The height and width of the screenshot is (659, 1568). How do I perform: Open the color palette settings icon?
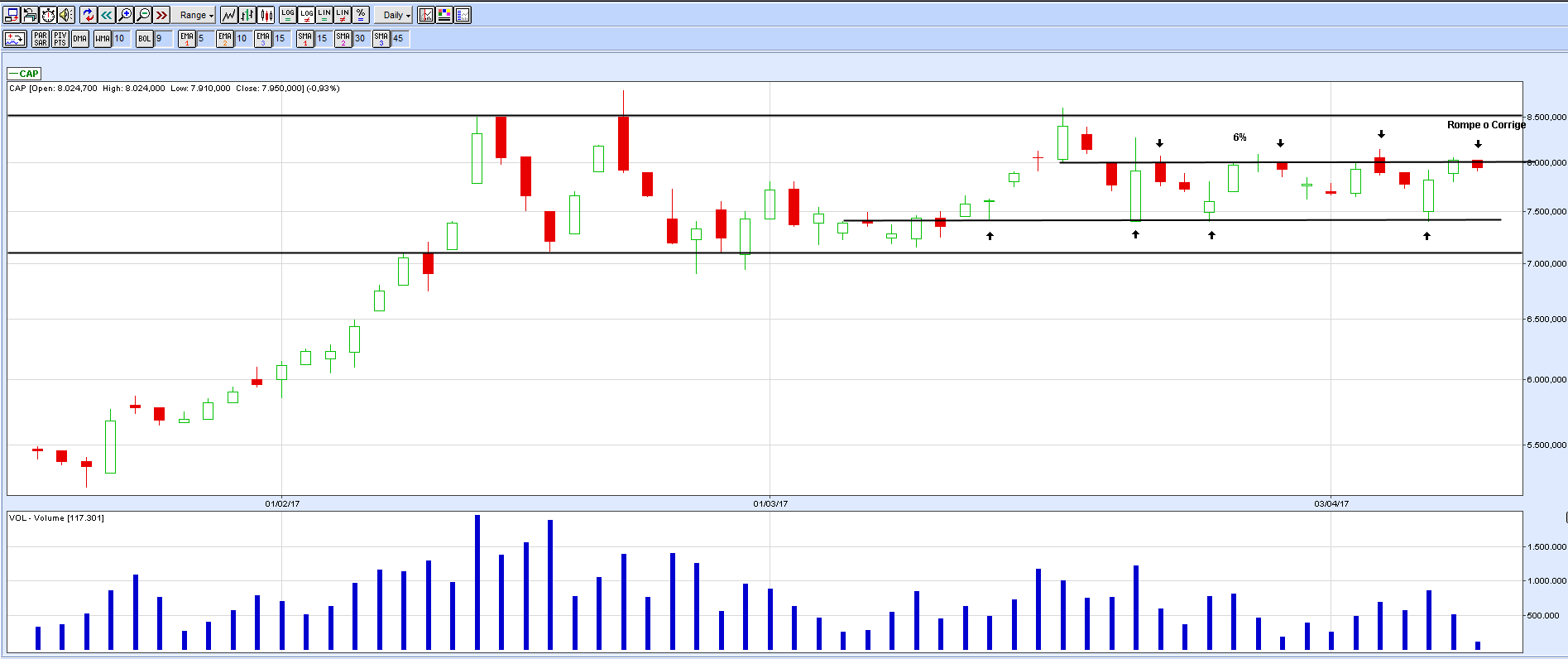coord(444,15)
